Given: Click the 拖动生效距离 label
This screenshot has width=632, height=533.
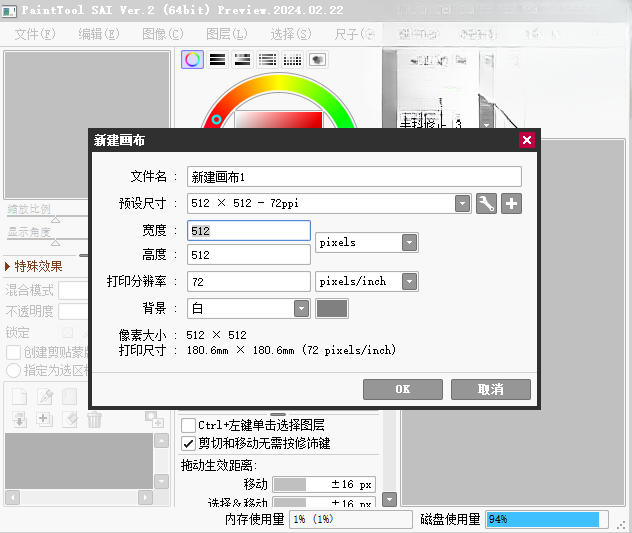Looking at the screenshot, I should tap(219, 465).
